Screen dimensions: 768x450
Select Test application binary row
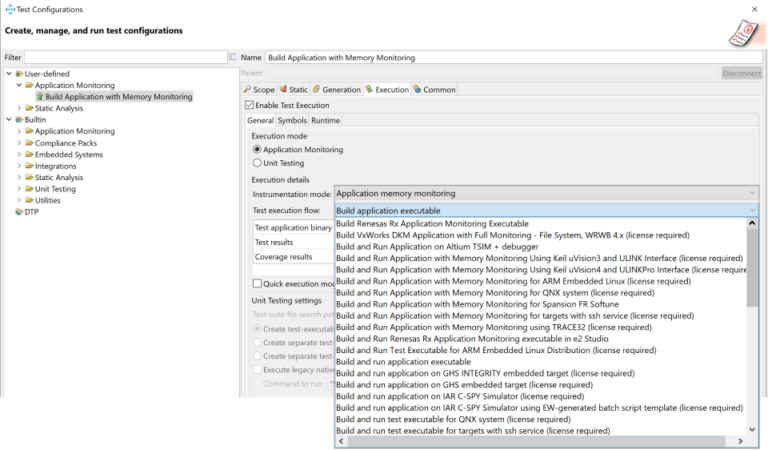coord(294,228)
